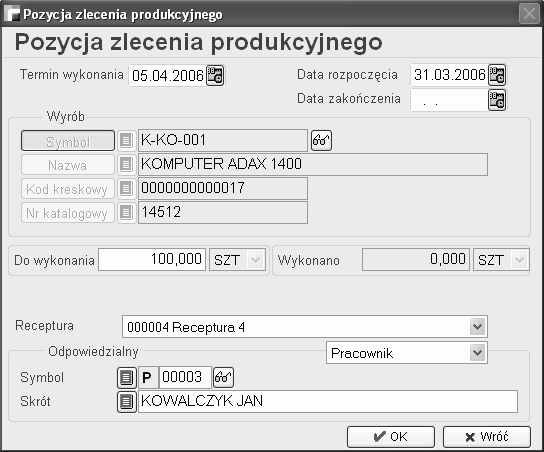
Task: Open calendar picker for Data zakończenia
Action: [497, 100]
